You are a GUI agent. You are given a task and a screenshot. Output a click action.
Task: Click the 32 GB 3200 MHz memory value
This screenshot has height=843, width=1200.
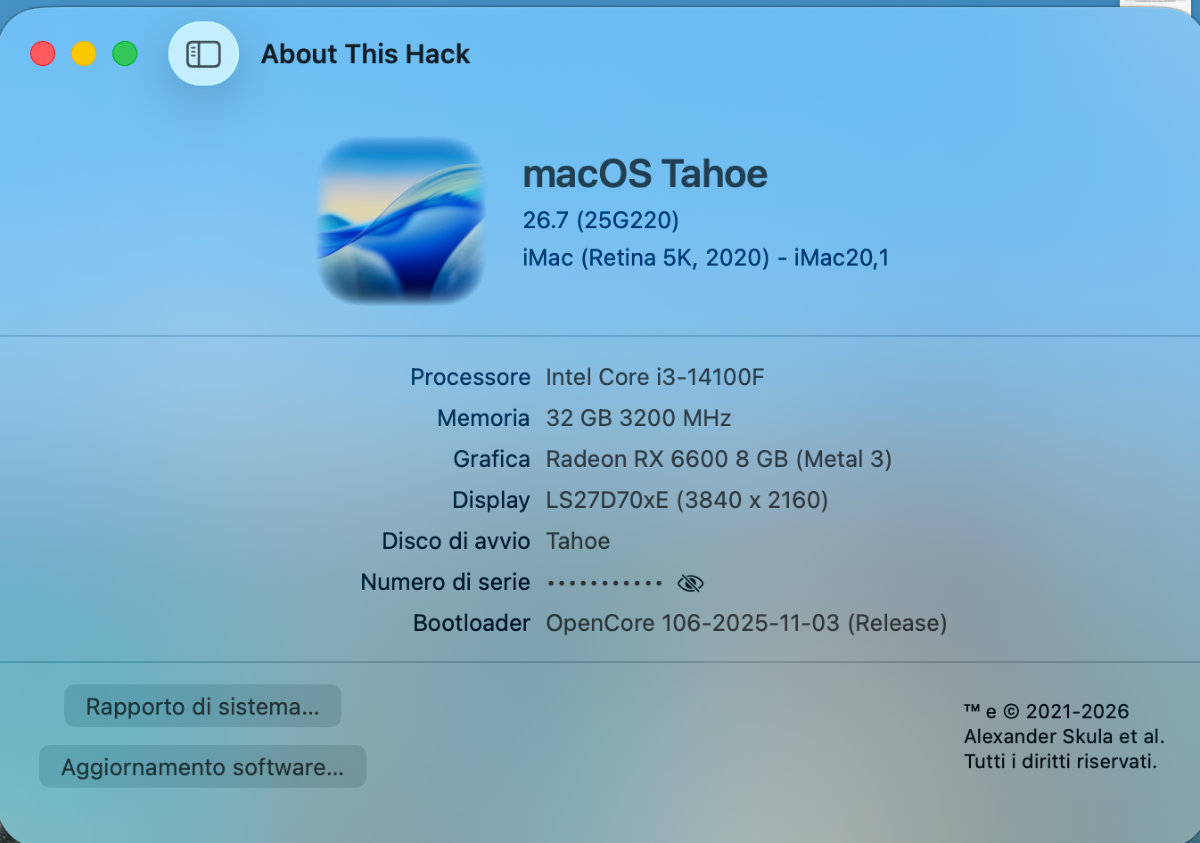pyautogui.click(x=639, y=418)
